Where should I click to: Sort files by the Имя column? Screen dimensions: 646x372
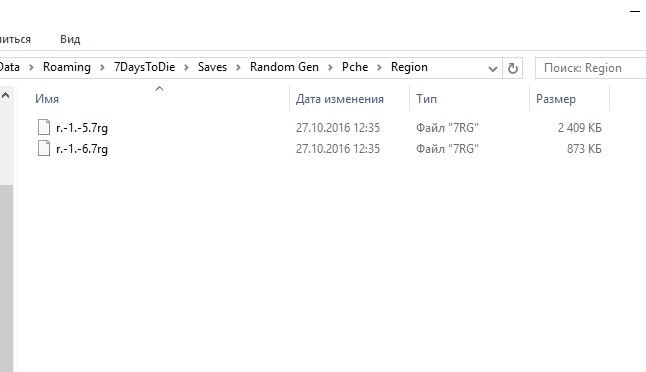click(x=47, y=99)
